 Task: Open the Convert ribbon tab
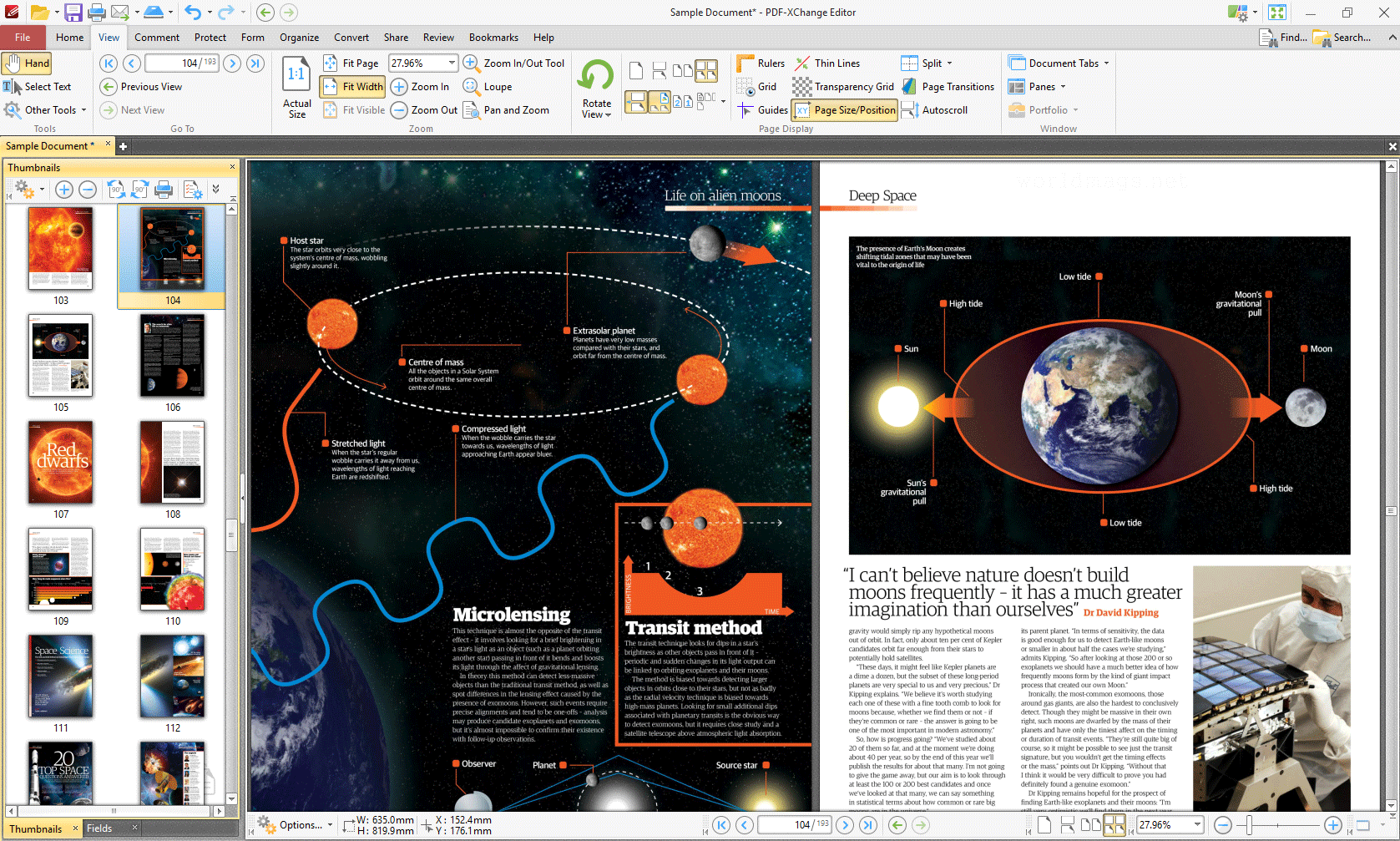(351, 38)
